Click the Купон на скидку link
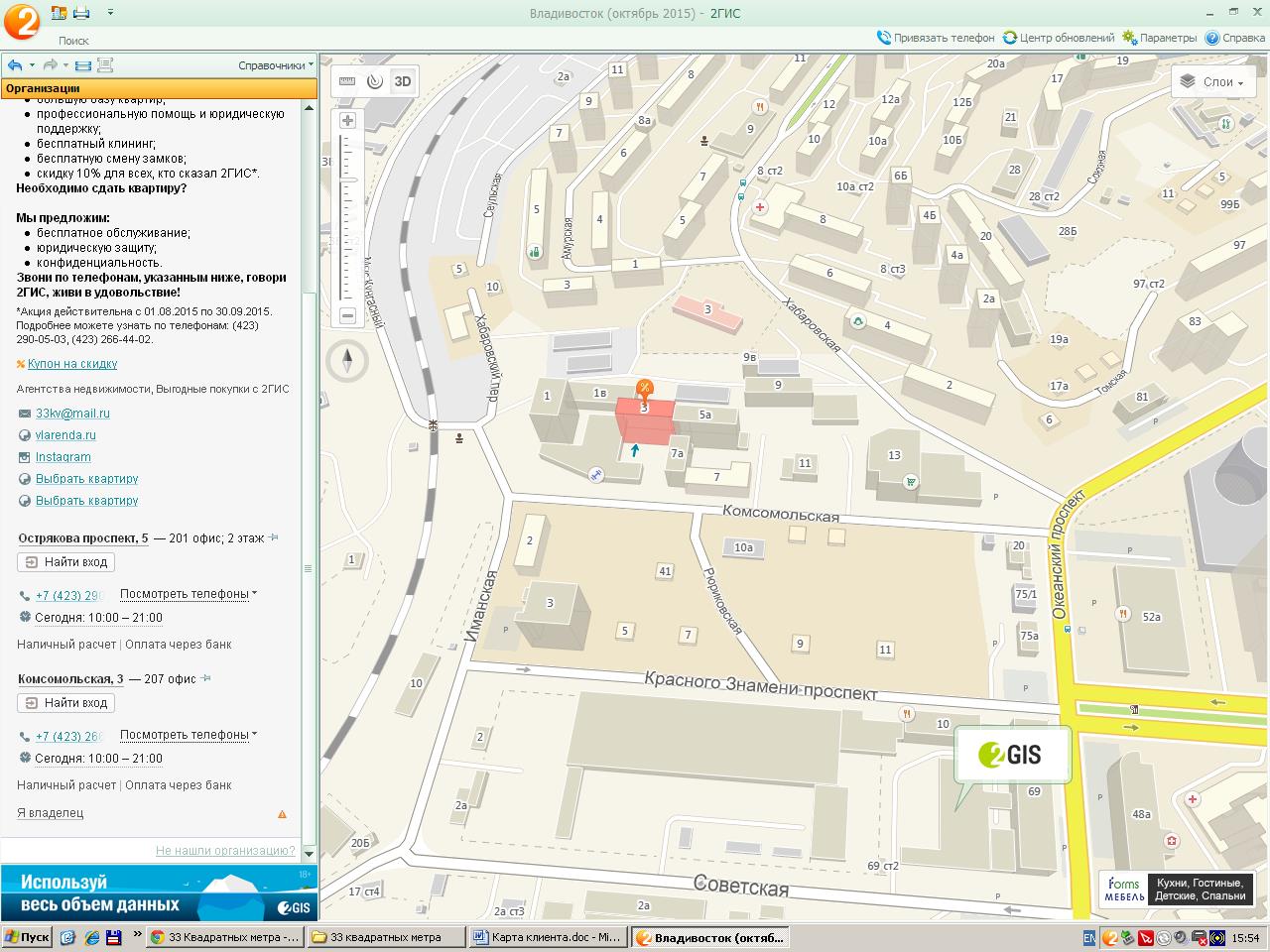The height and width of the screenshot is (952, 1270). point(72,364)
